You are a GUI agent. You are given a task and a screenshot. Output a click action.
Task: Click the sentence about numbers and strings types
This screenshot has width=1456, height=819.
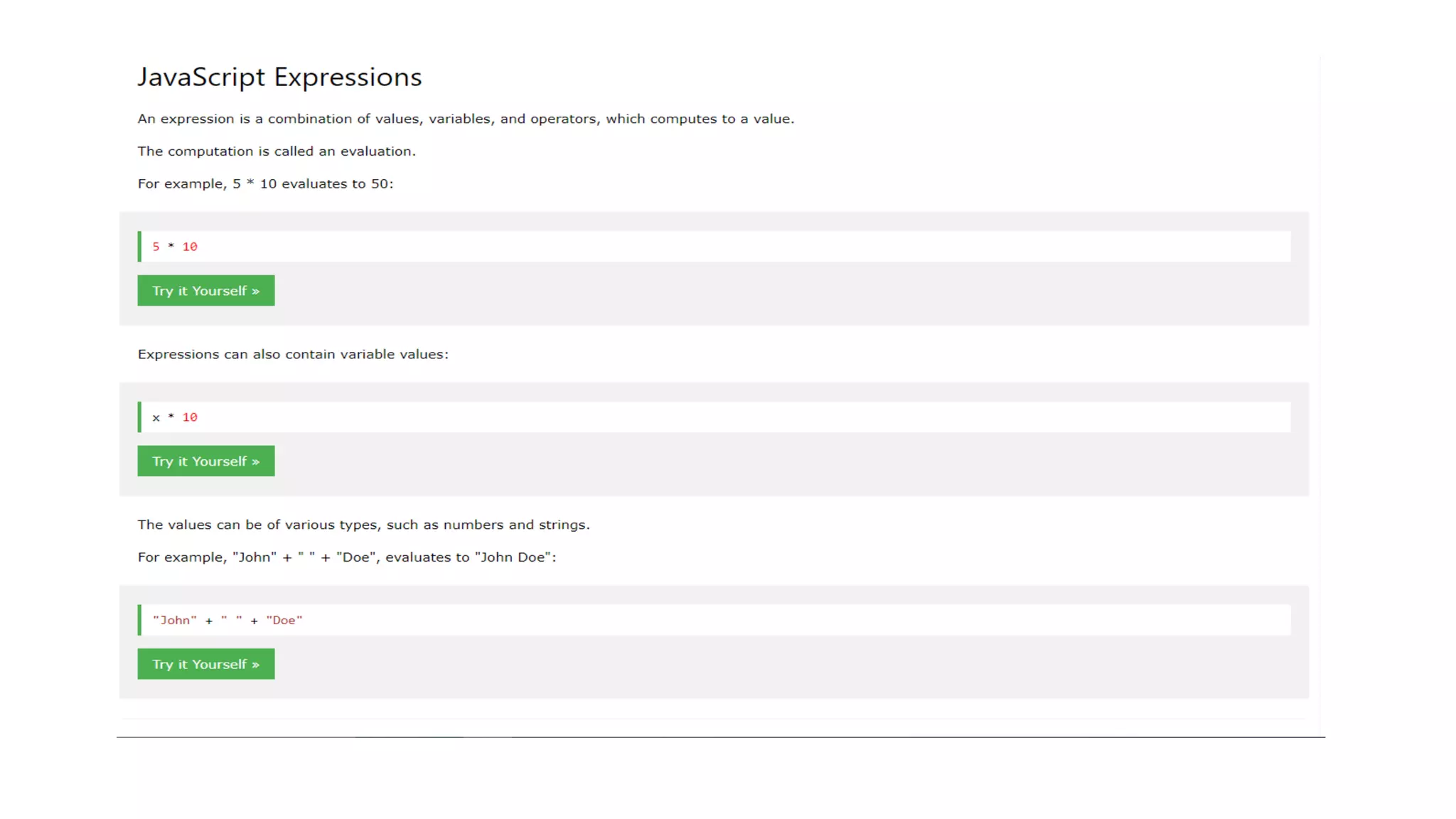pos(363,525)
